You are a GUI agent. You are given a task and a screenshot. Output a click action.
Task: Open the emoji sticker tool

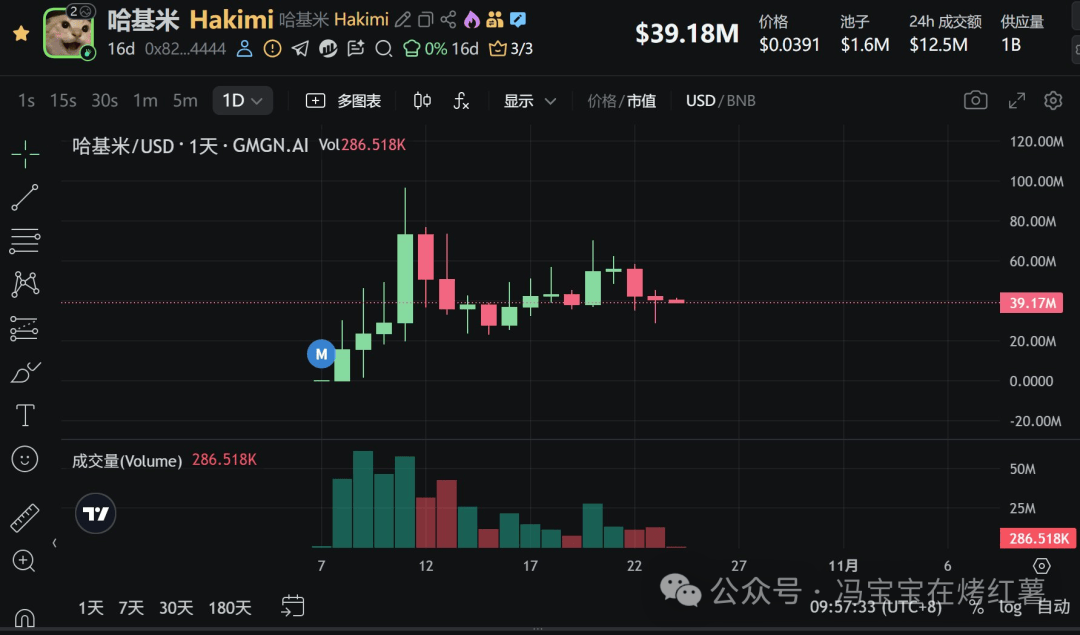point(25,458)
